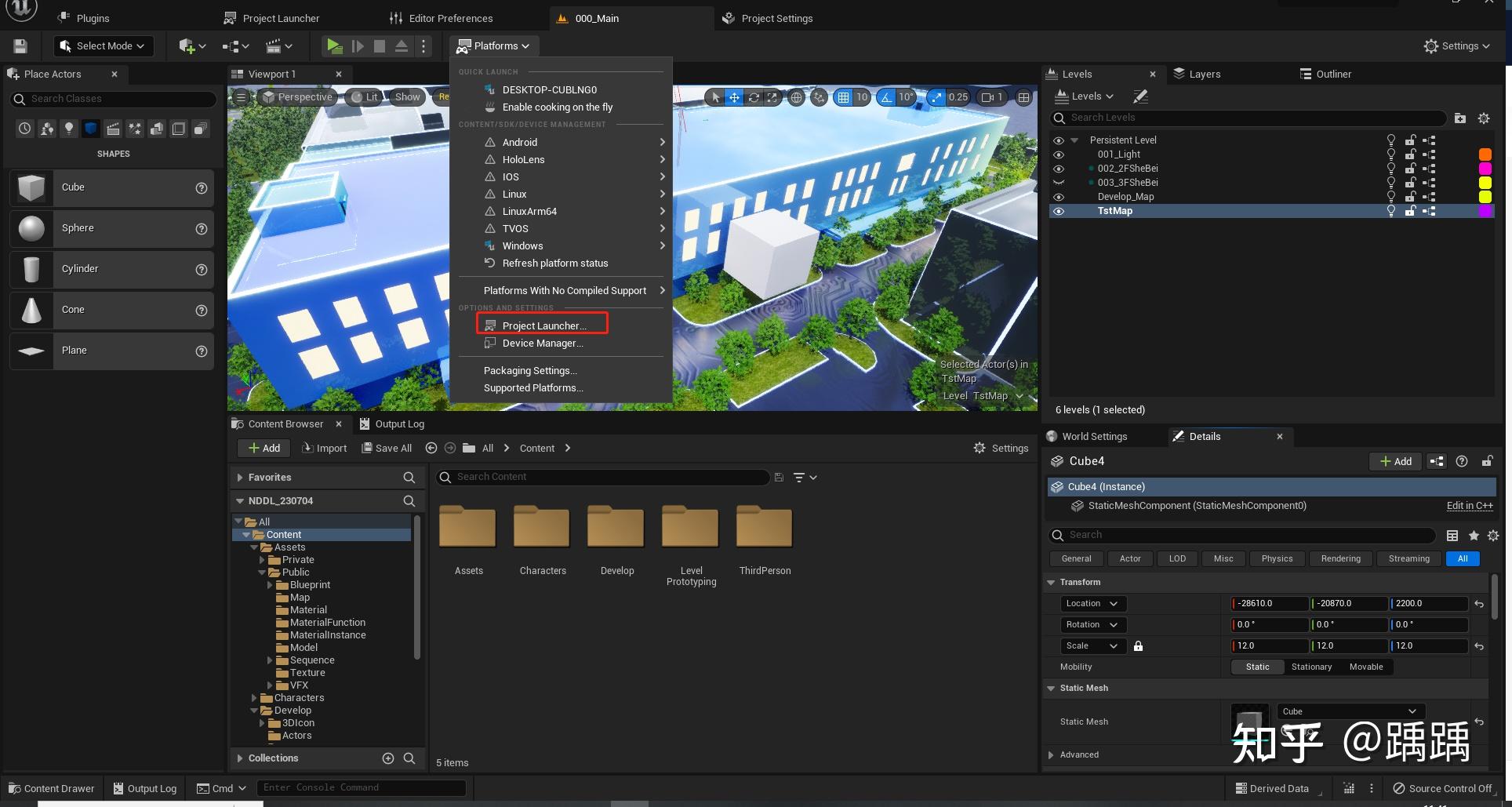The width and height of the screenshot is (1512, 807).
Task: Open the Select Mode dropdown
Action: click(x=104, y=46)
